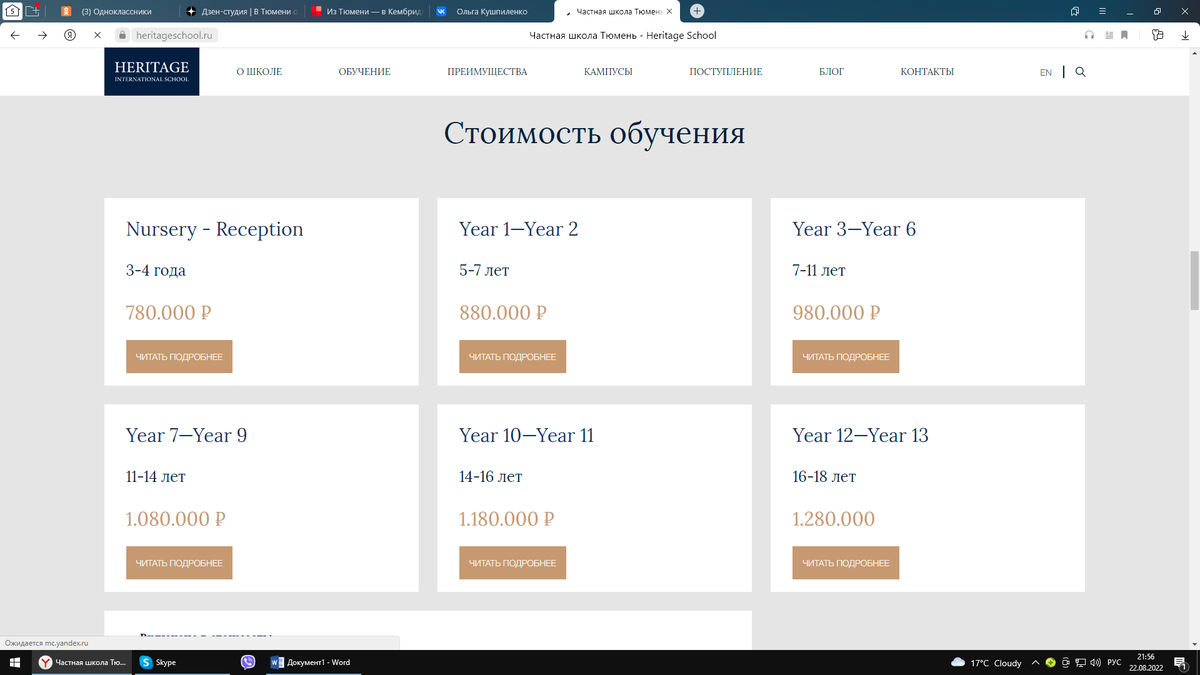Show hidden tray icons chevron
Screen dimensions: 1200x675
pyautogui.click(x=1035, y=663)
